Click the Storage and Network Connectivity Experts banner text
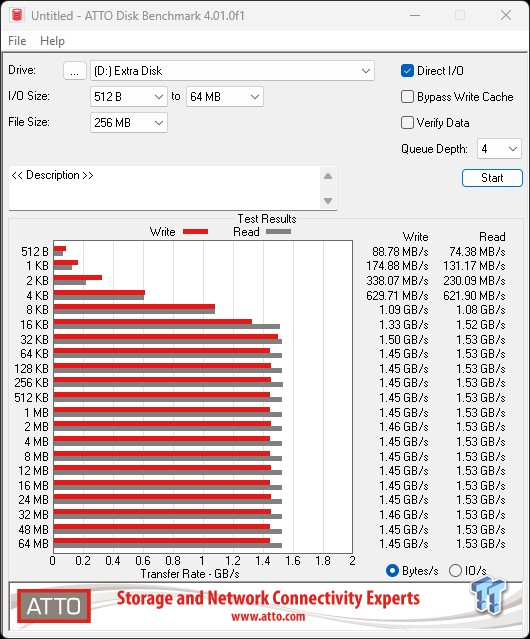Screen dimensions: 530x639 tap(268, 598)
